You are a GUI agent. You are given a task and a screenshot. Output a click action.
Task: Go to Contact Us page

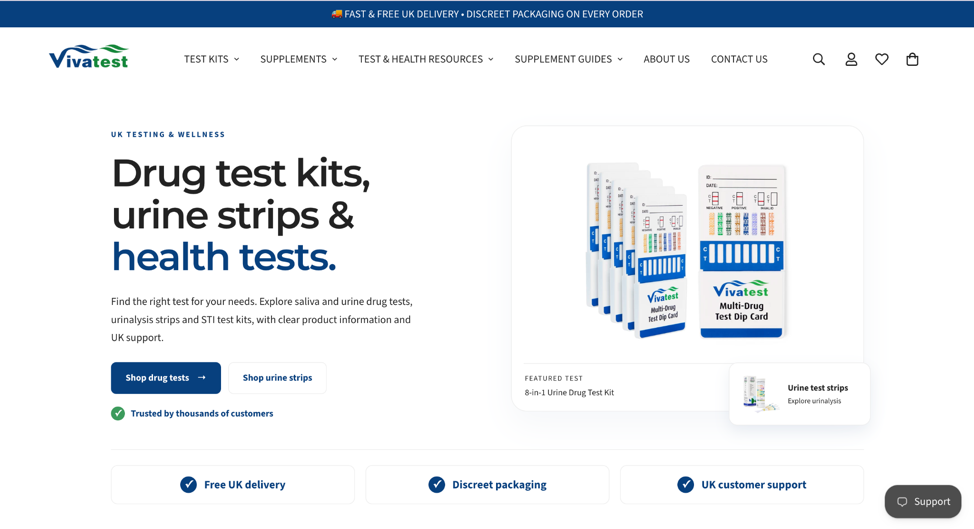[739, 59]
